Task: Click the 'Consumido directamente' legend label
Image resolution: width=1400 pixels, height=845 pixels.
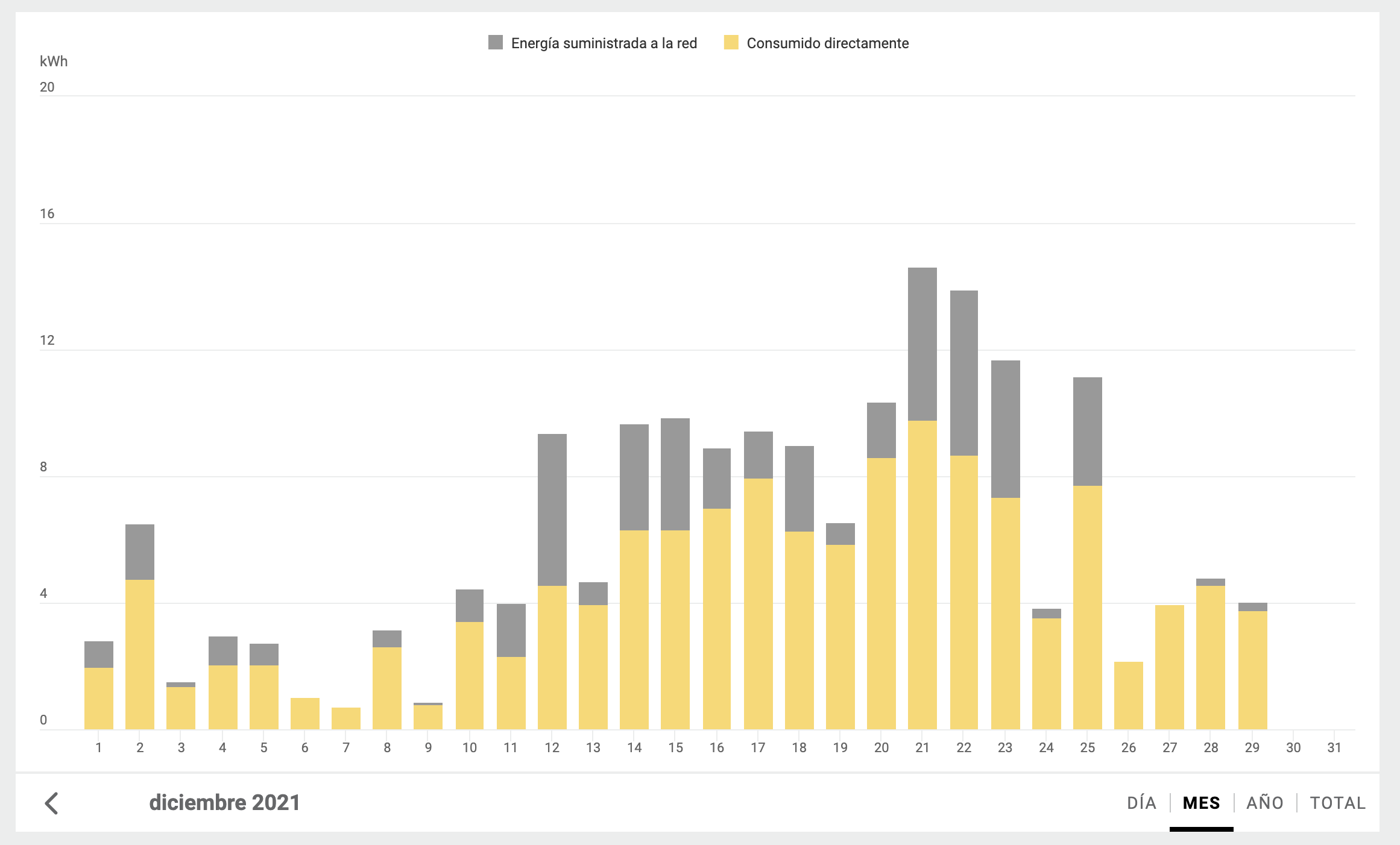Action: 828,43
